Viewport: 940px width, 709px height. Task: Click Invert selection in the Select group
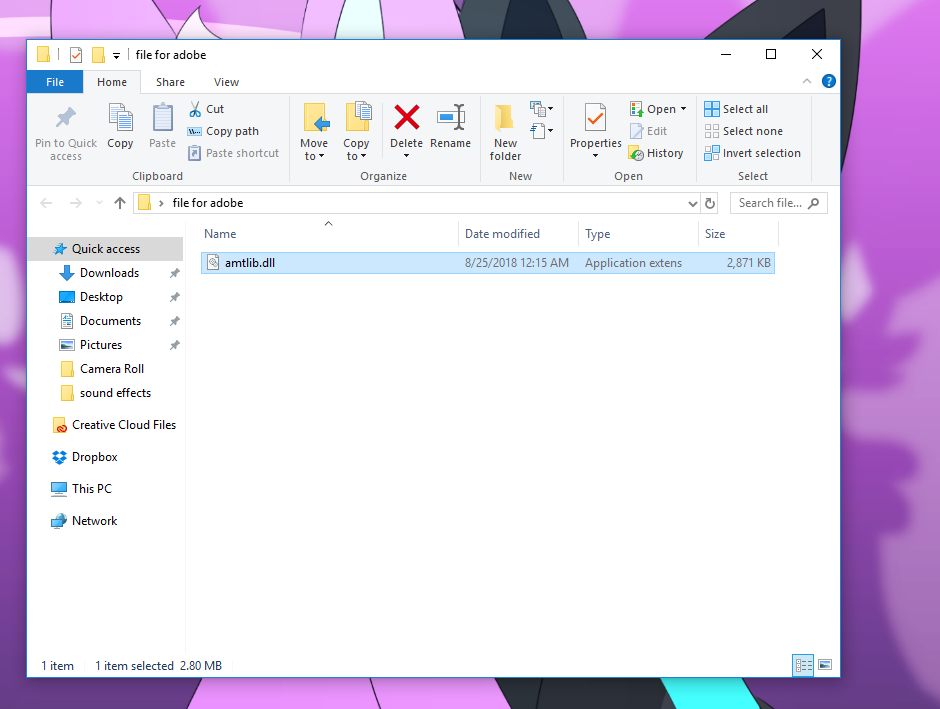pyautogui.click(x=753, y=152)
